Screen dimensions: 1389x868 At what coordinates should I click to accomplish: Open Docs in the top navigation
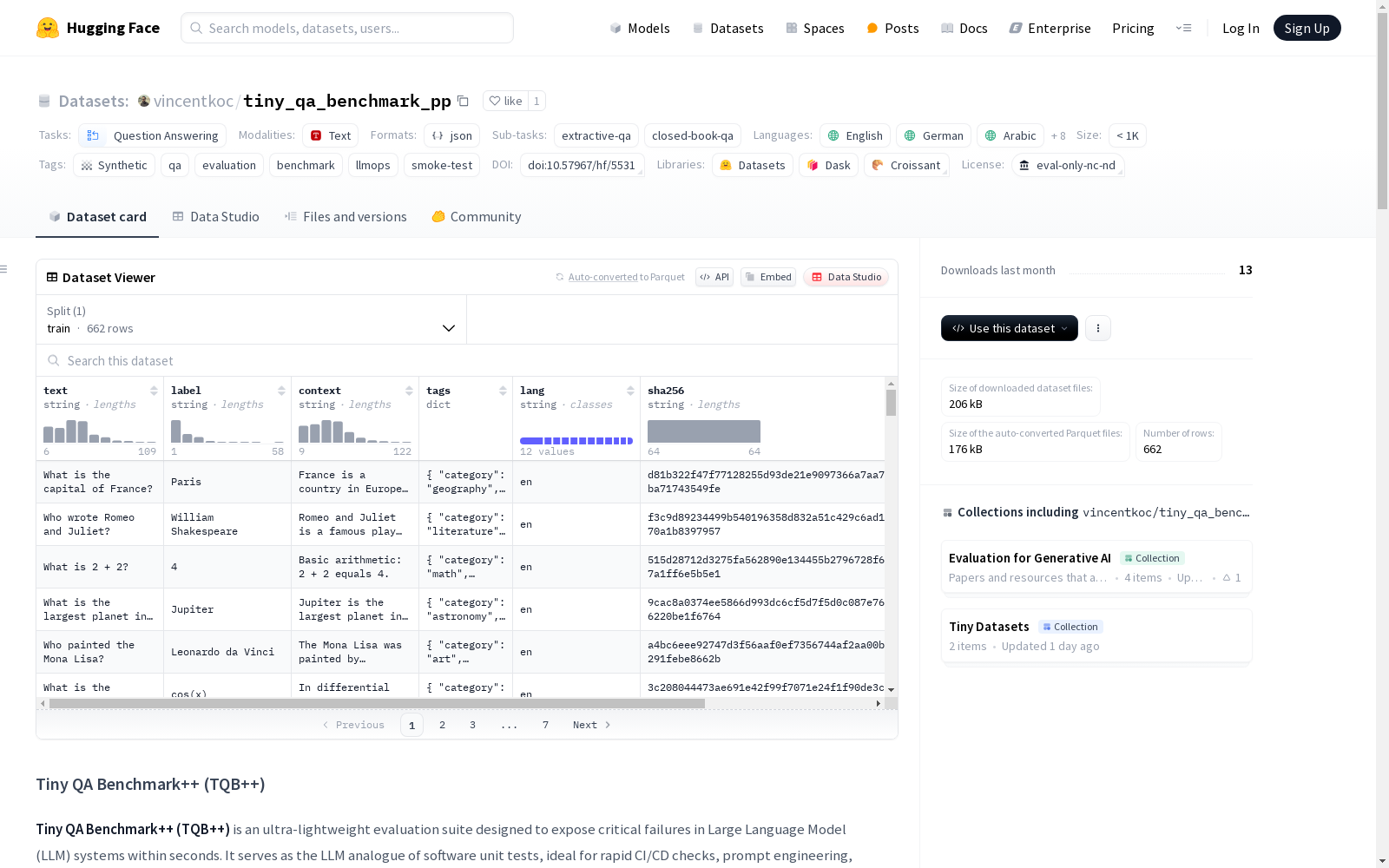pyautogui.click(x=964, y=28)
